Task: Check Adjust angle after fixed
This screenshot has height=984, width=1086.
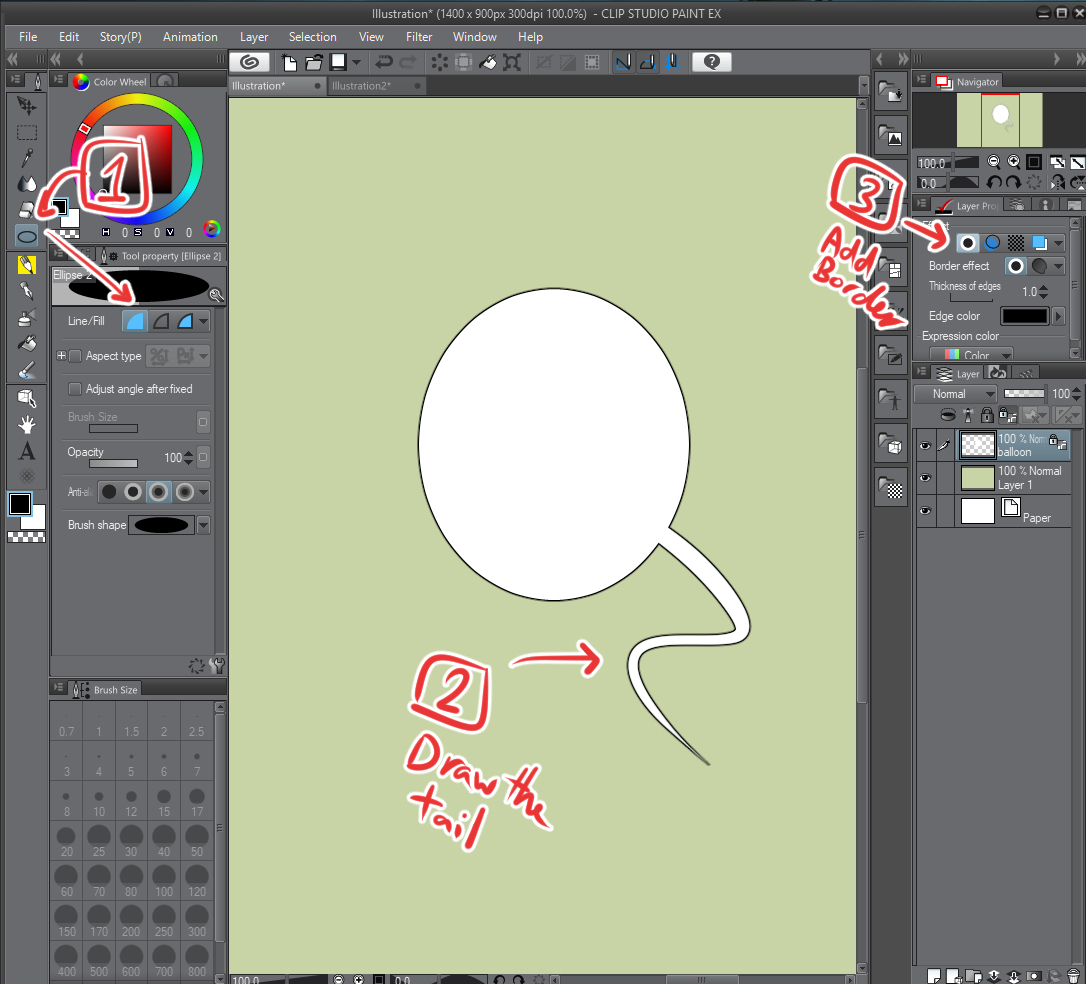Action: click(75, 389)
